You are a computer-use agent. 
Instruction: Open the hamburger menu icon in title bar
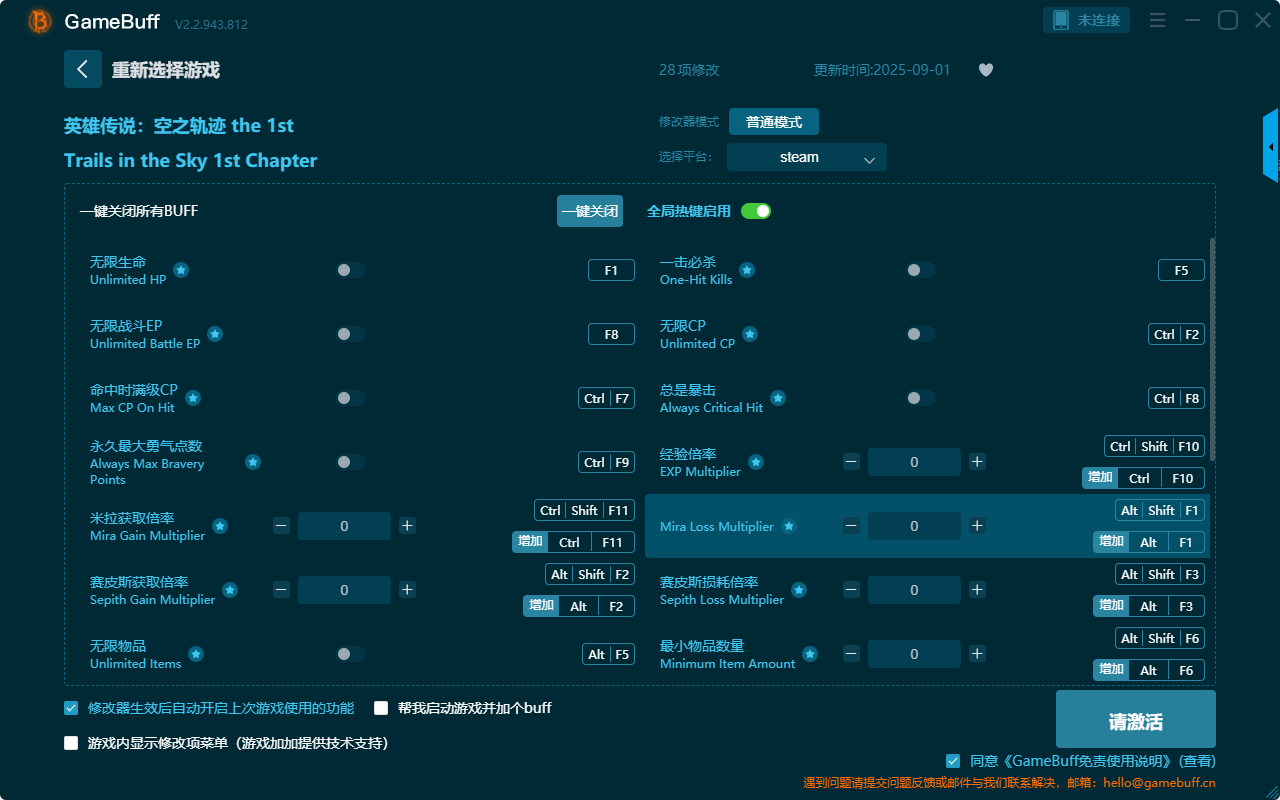pos(1157,20)
